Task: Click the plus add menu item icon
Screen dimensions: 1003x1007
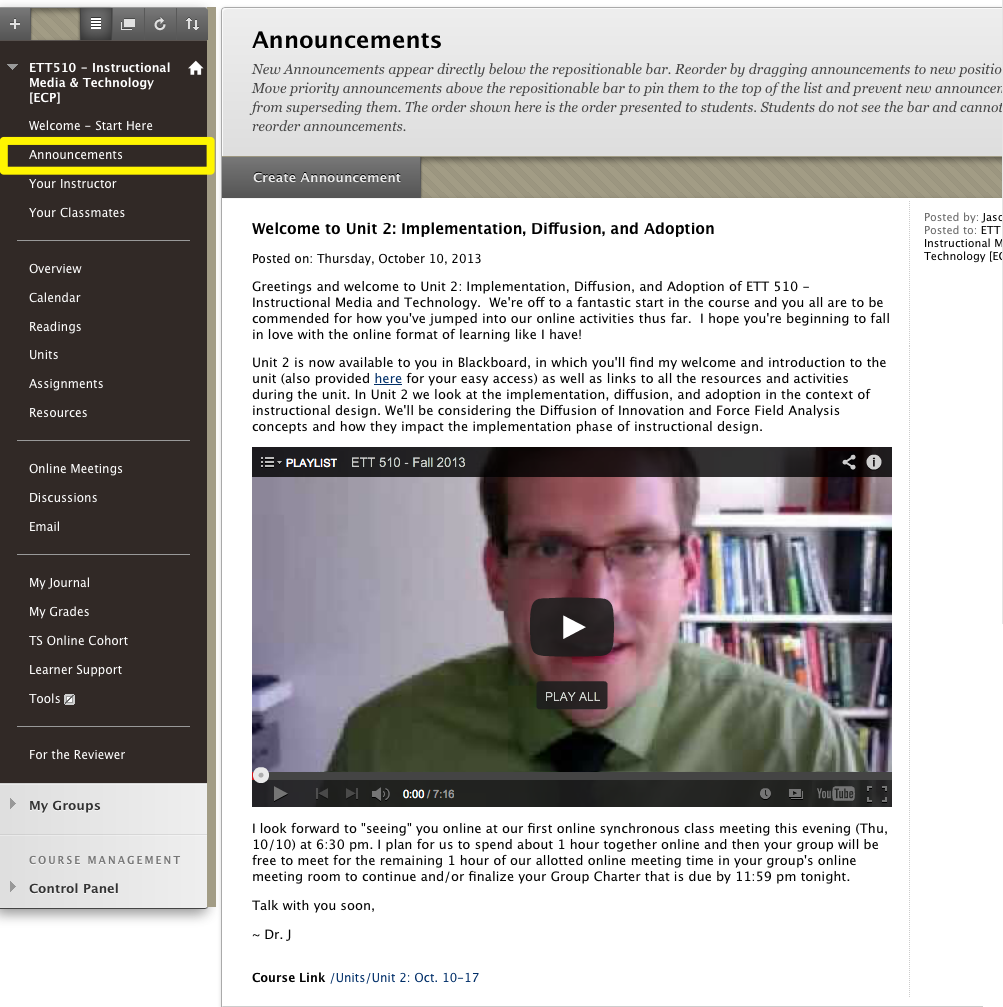Action: [x=15, y=24]
